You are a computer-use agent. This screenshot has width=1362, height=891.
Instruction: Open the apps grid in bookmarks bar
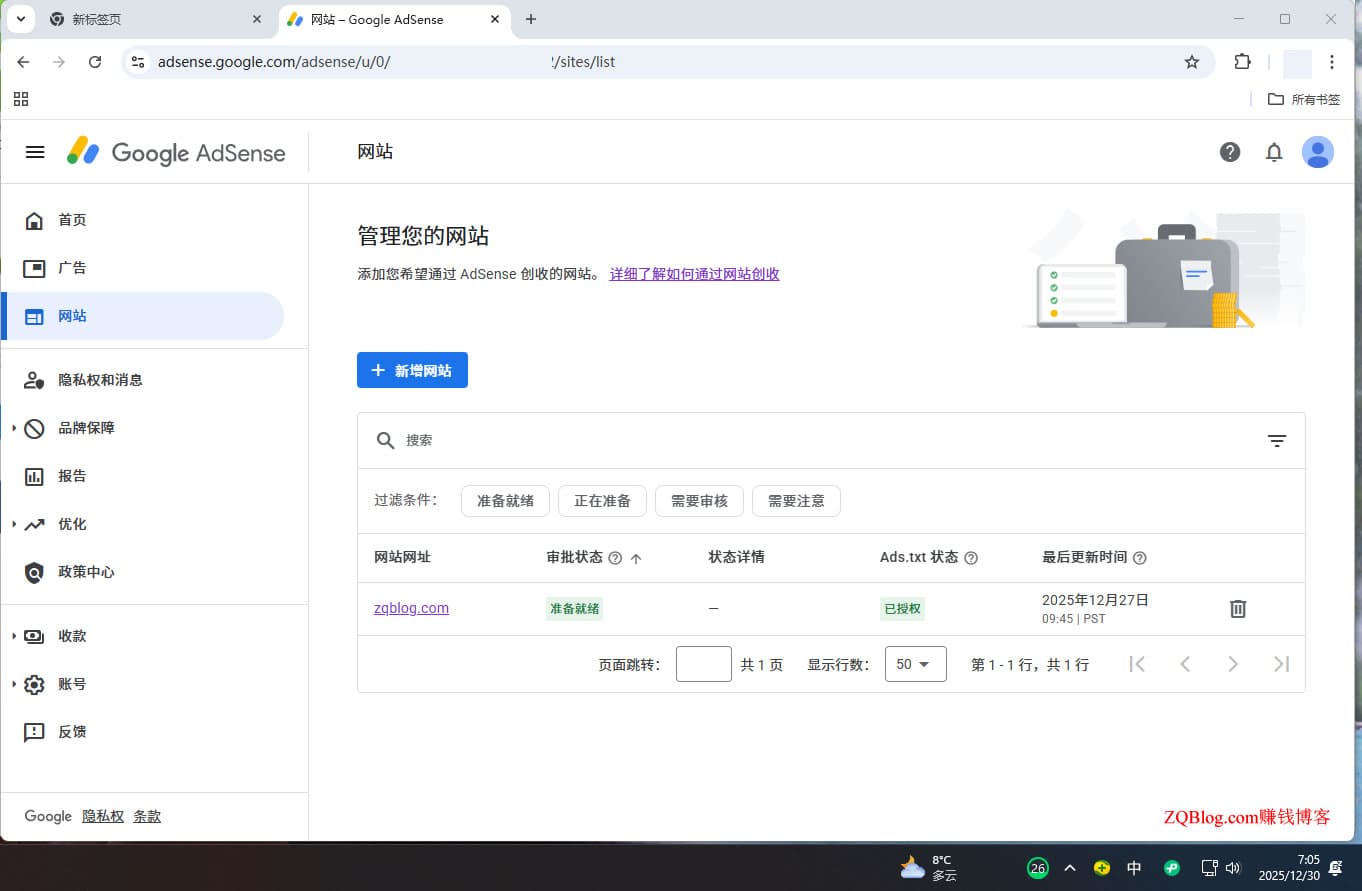click(21, 99)
